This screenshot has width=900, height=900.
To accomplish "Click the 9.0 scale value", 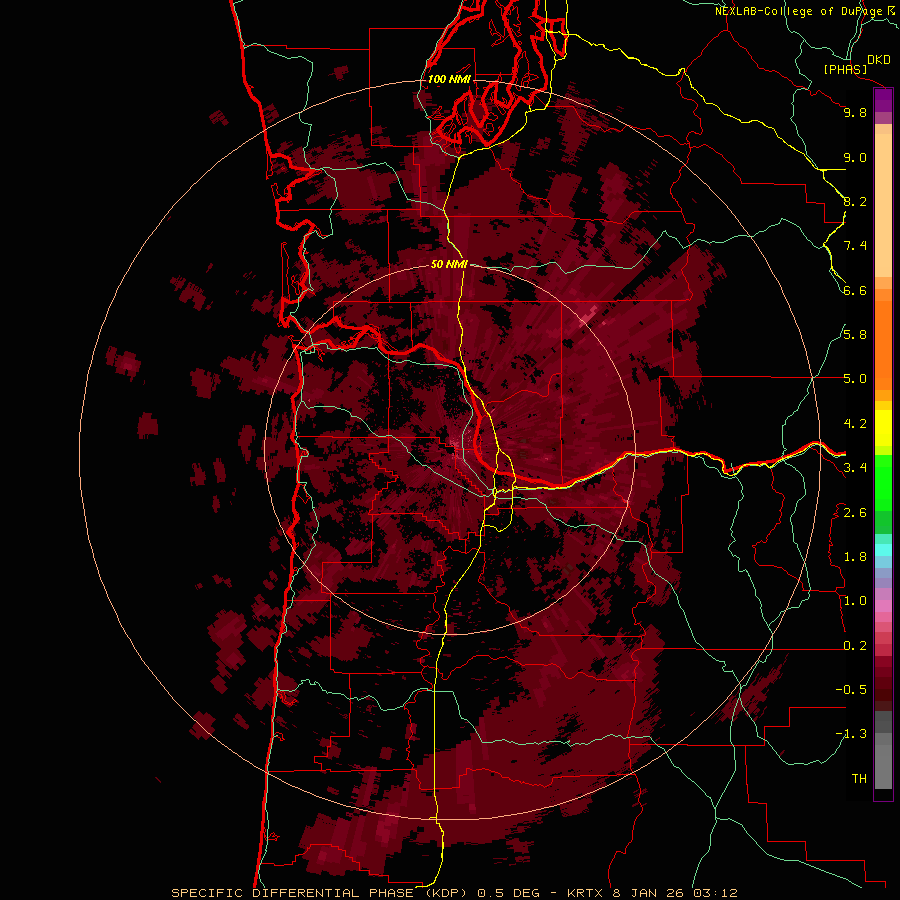I will click(855, 158).
